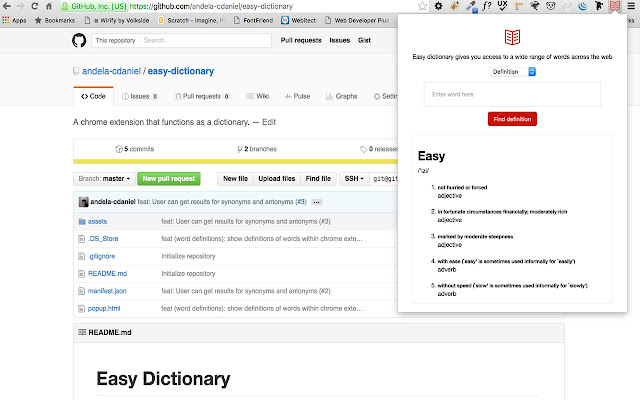Open the Apps shortcut in bookmarks bar
The width and height of the screenshot is (640, 400).
14,20
